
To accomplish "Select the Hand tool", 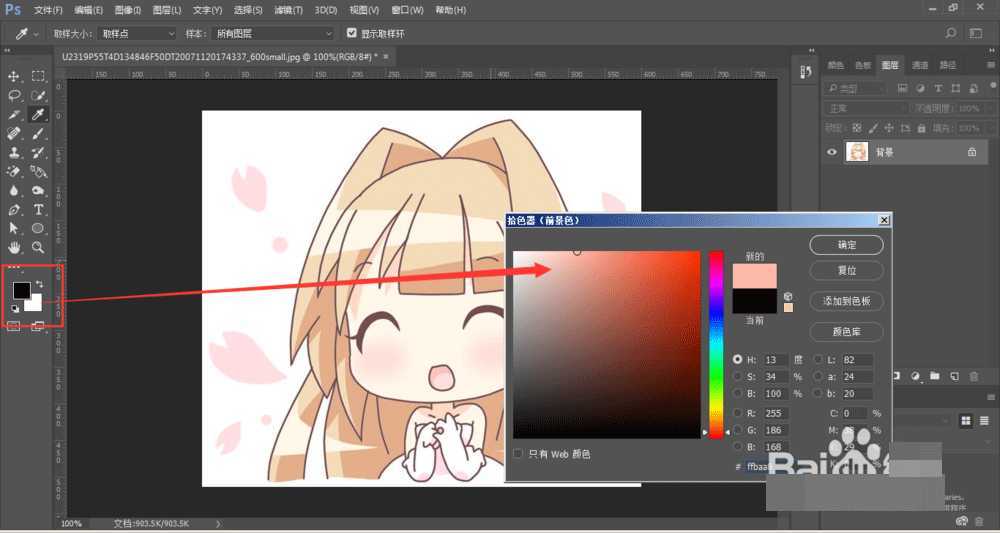I will [x=14, y=247].
